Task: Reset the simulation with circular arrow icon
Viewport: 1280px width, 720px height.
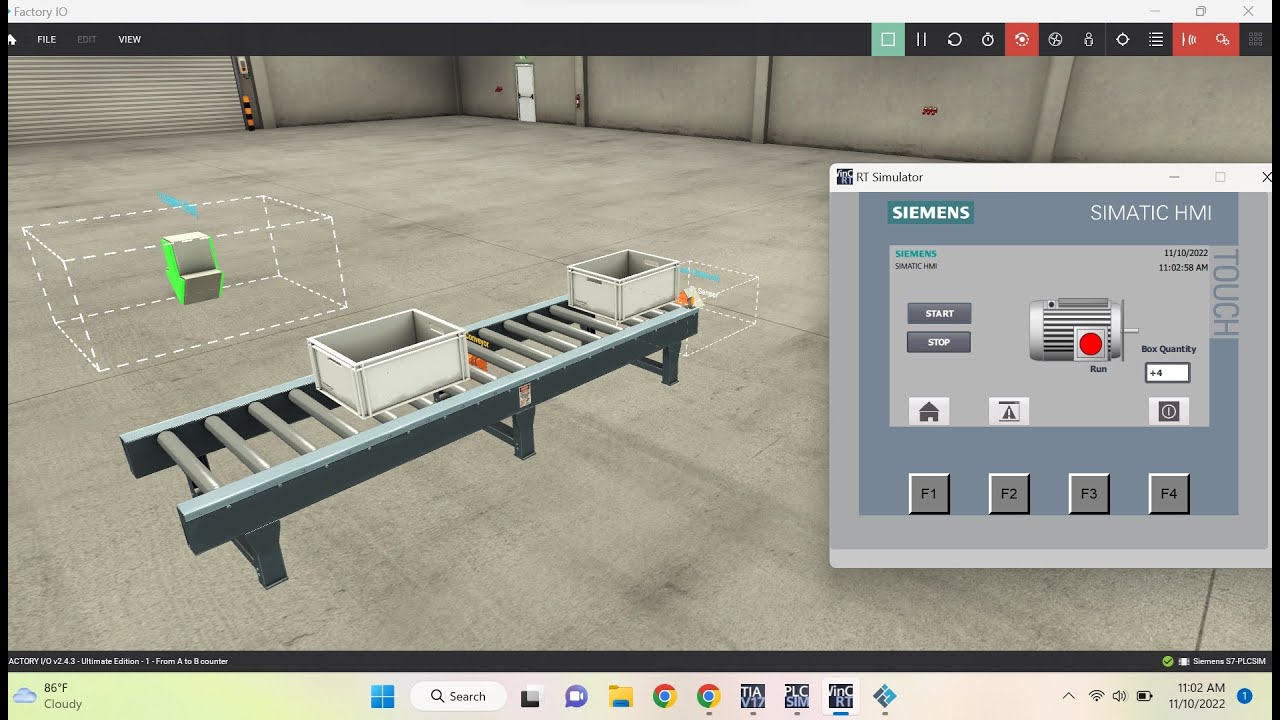Action: click(955, 39)
